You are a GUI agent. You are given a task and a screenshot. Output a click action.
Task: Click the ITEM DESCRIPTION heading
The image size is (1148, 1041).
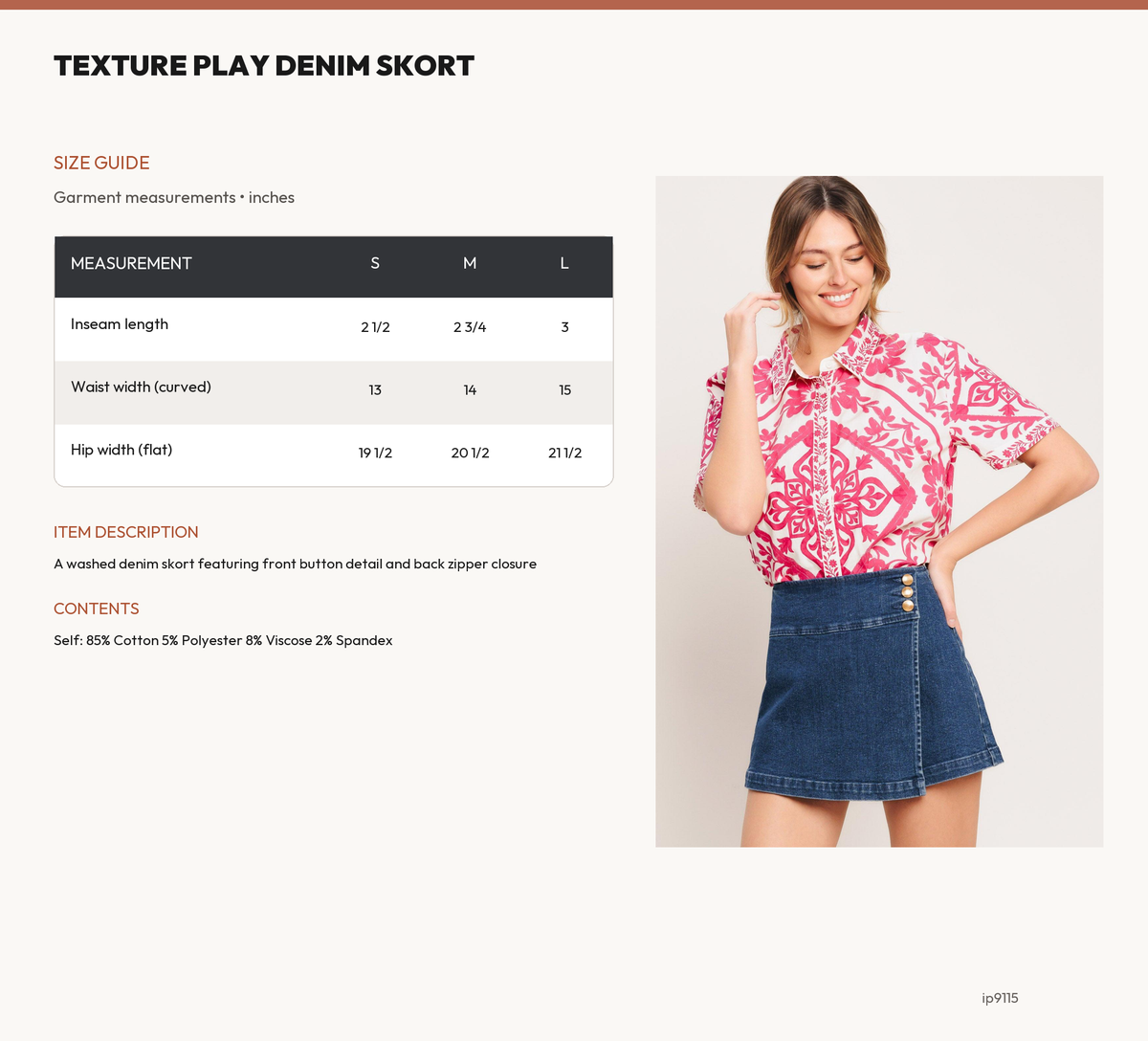(126, 532)
